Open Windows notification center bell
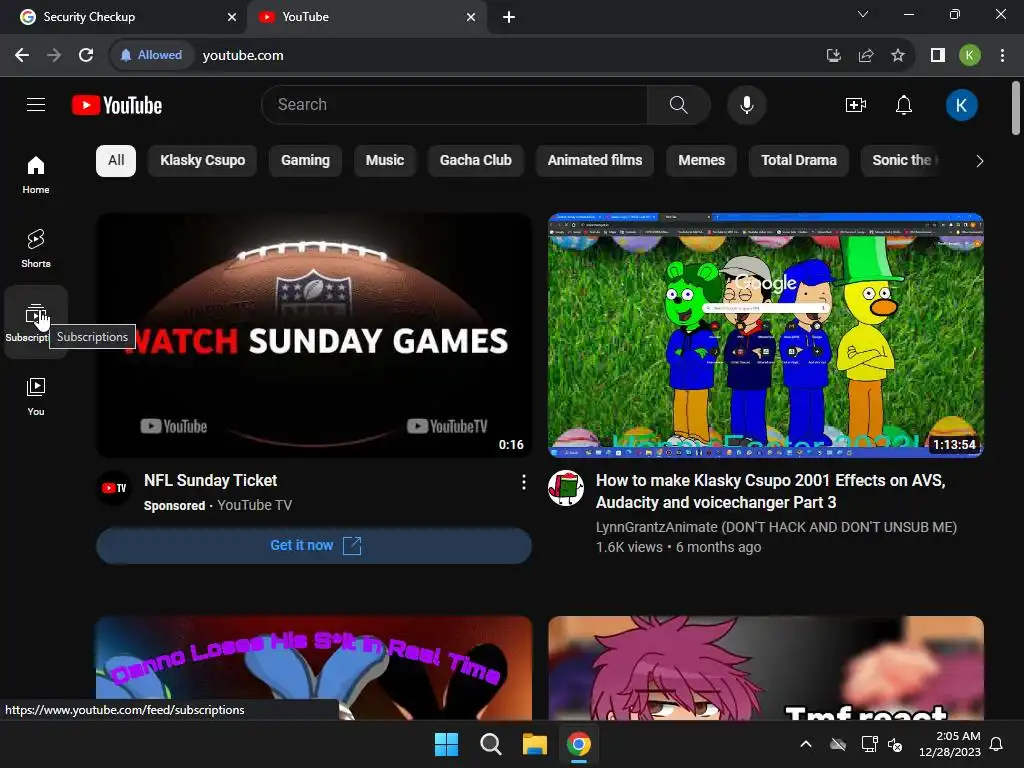The image size is (1024, 768). (x=997, y=744)
